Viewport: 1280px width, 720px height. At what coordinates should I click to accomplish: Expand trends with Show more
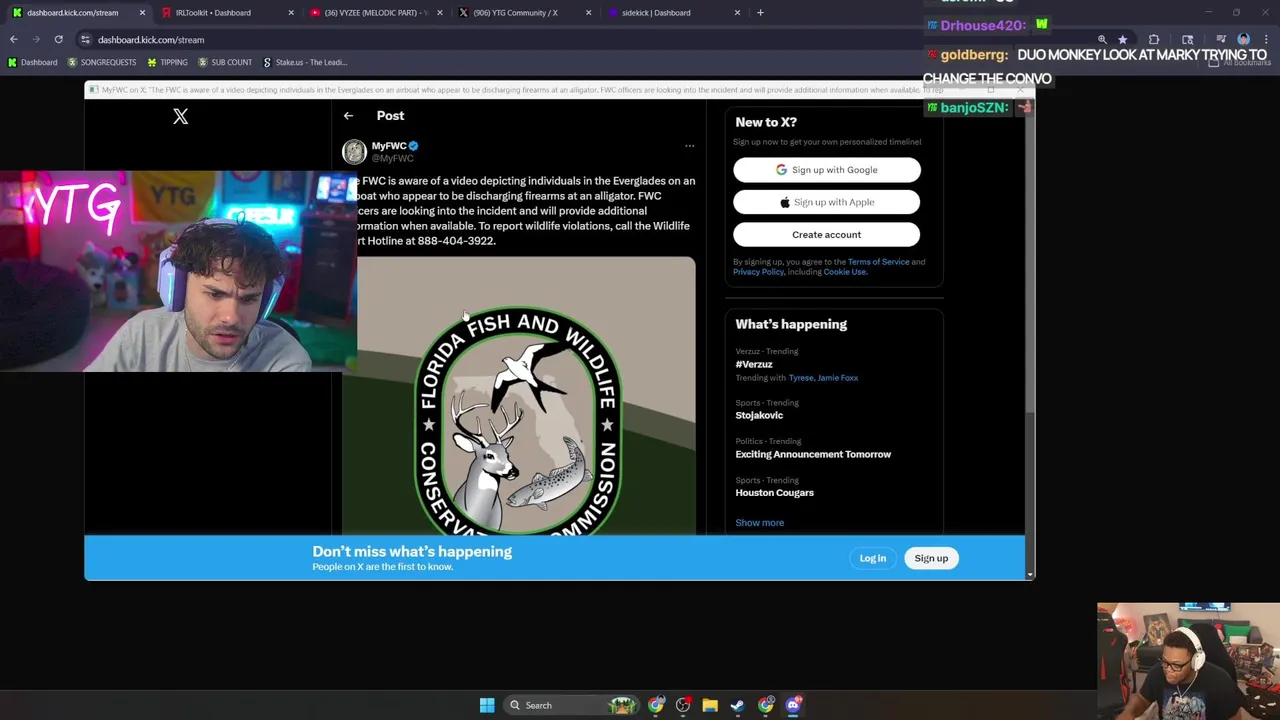coord(759,523)
